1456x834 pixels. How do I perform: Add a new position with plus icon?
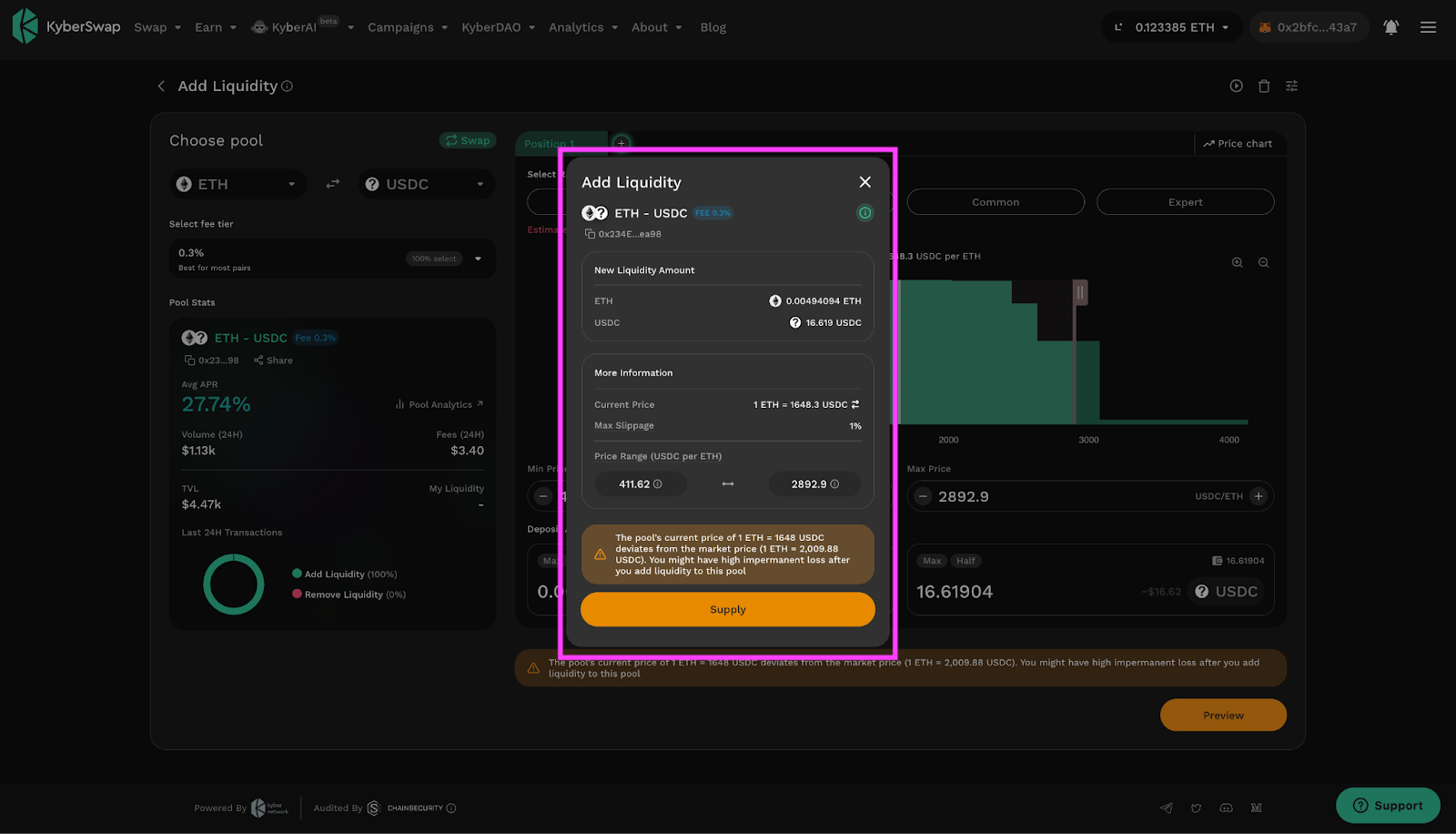click(x=622, y=143)
